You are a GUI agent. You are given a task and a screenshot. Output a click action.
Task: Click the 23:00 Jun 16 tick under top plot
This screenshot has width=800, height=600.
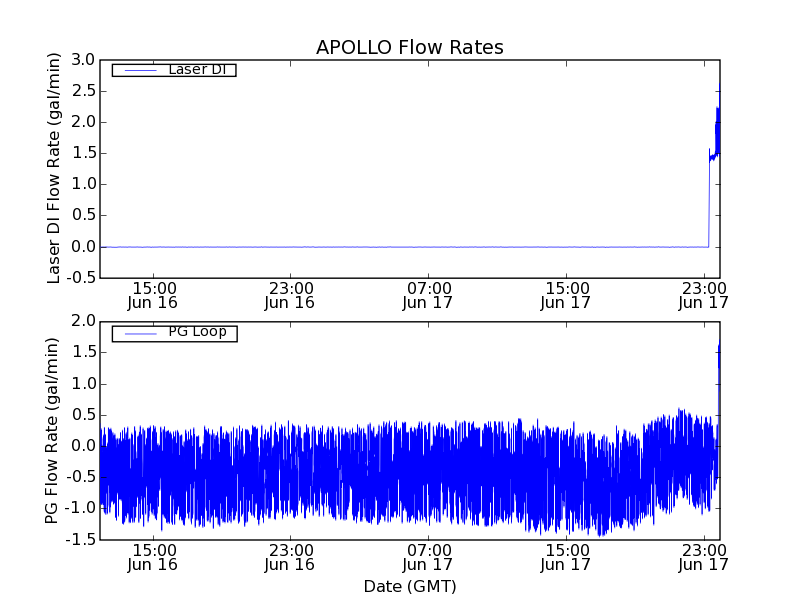[x=289, y=294]
